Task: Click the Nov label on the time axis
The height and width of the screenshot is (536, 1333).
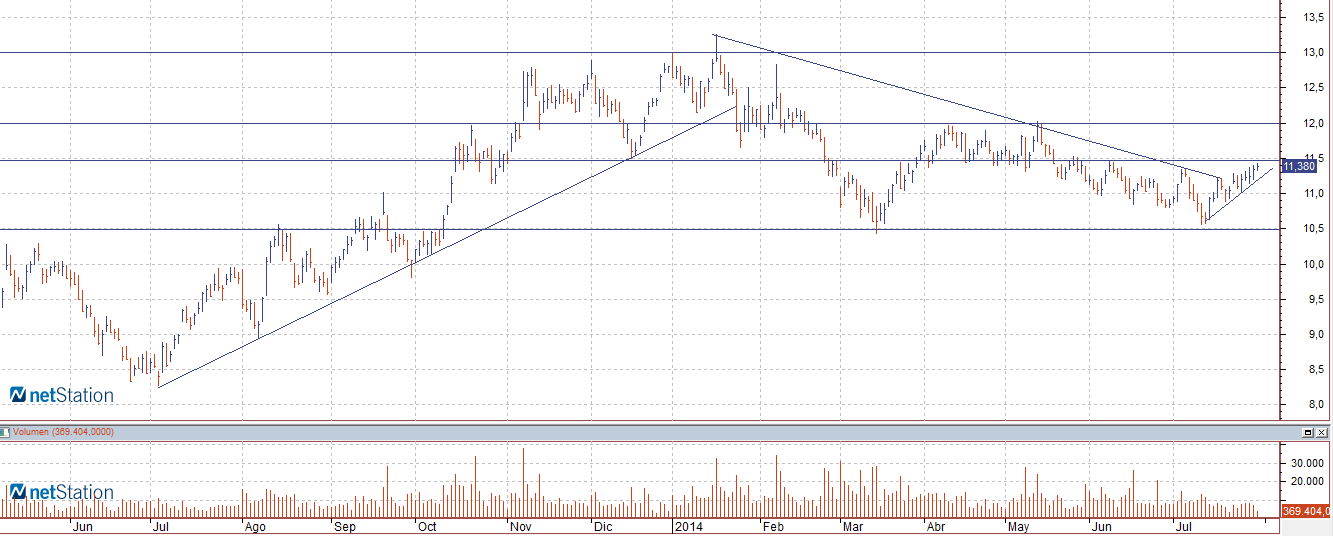Action: (x=520, y=526)
